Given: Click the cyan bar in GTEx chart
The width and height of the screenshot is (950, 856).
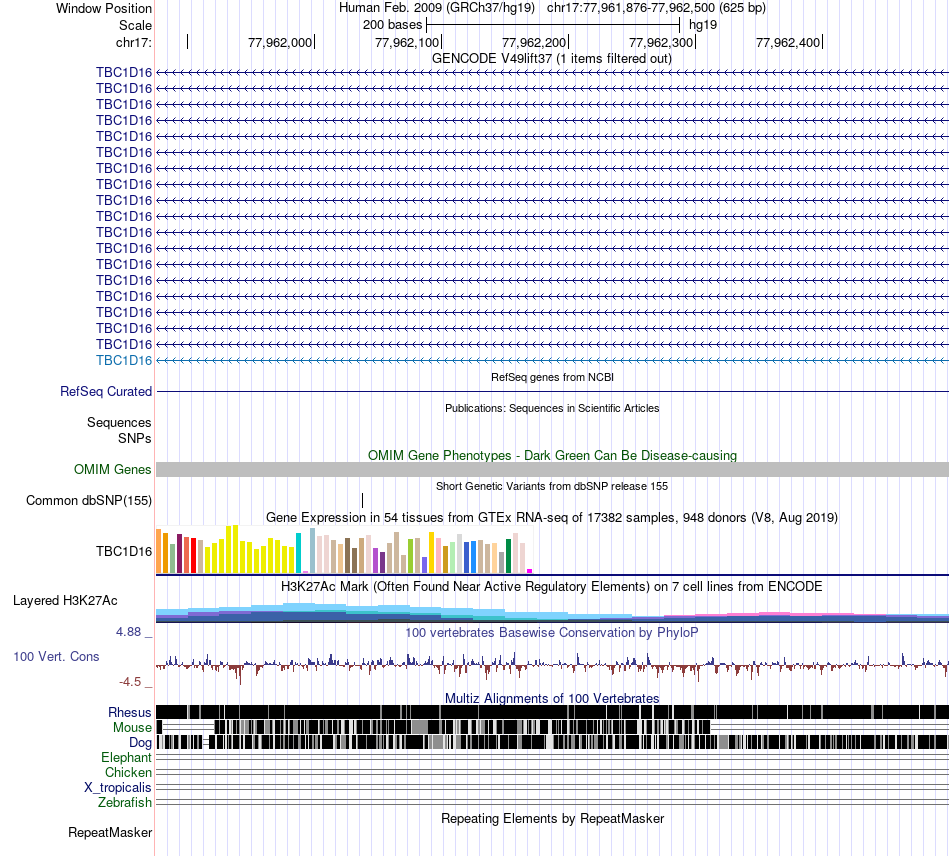Looking at the screenshot, I should (298, 553).
